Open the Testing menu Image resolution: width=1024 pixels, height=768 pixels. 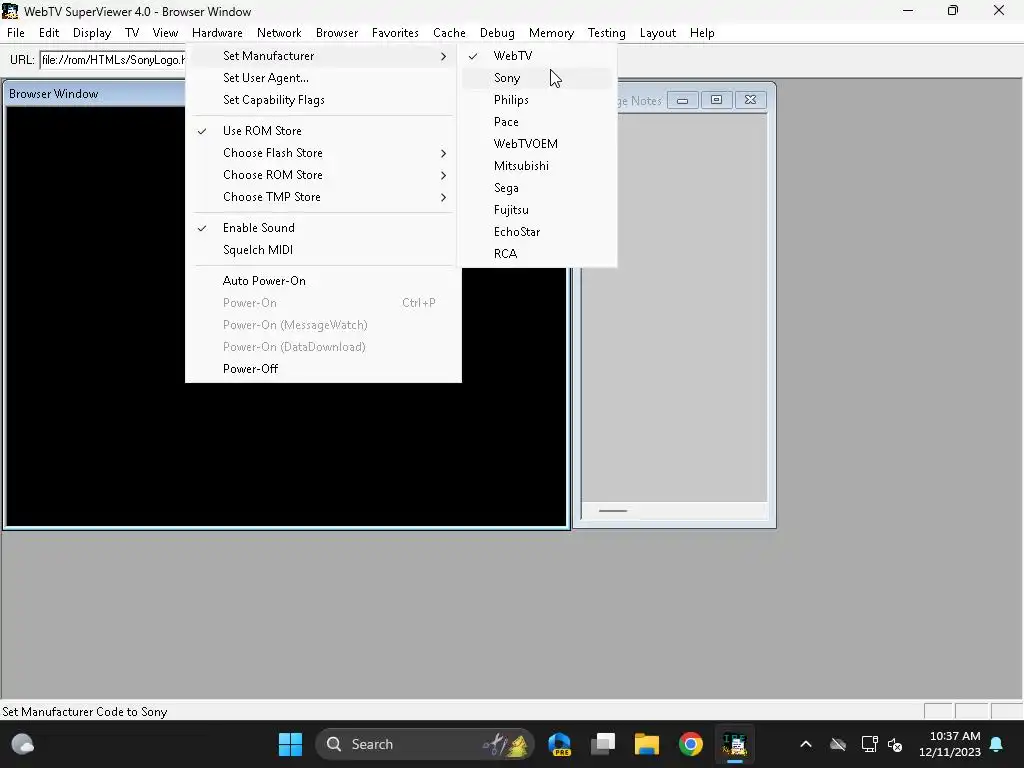(x=607, y=33)
